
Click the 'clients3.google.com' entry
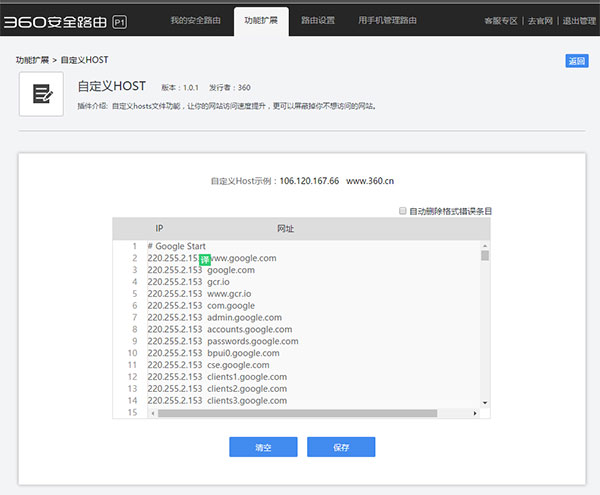(247, 401)
